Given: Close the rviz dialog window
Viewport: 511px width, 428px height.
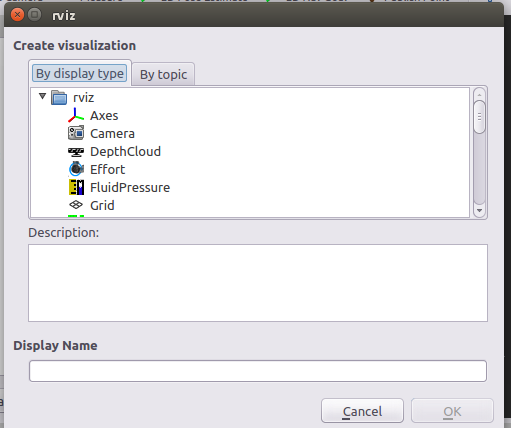Looking at the screenshot, I should [17, 15].
